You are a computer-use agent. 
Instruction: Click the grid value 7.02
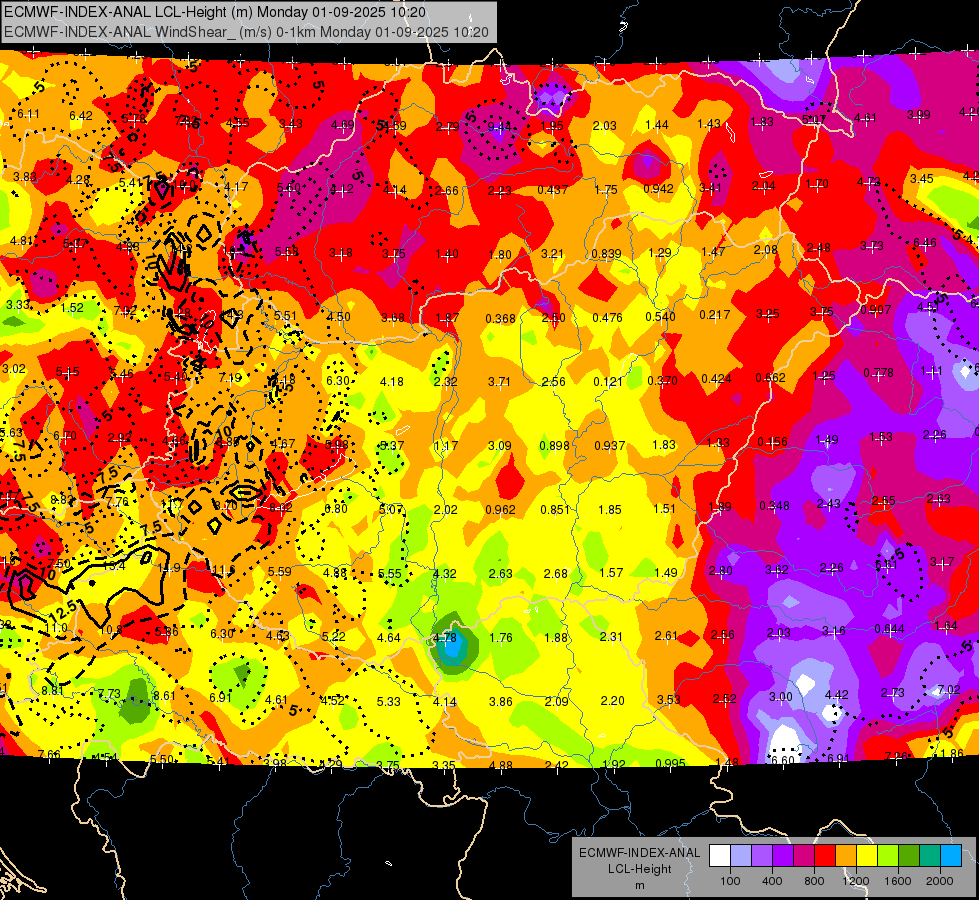point(949,690)
